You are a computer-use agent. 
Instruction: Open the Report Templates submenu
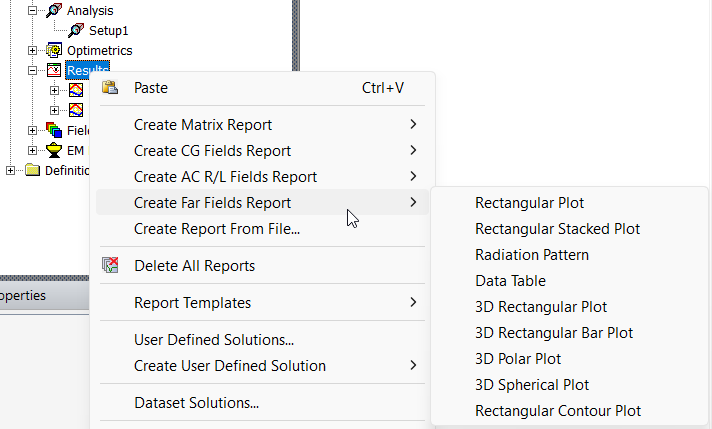tap(262, 303)
